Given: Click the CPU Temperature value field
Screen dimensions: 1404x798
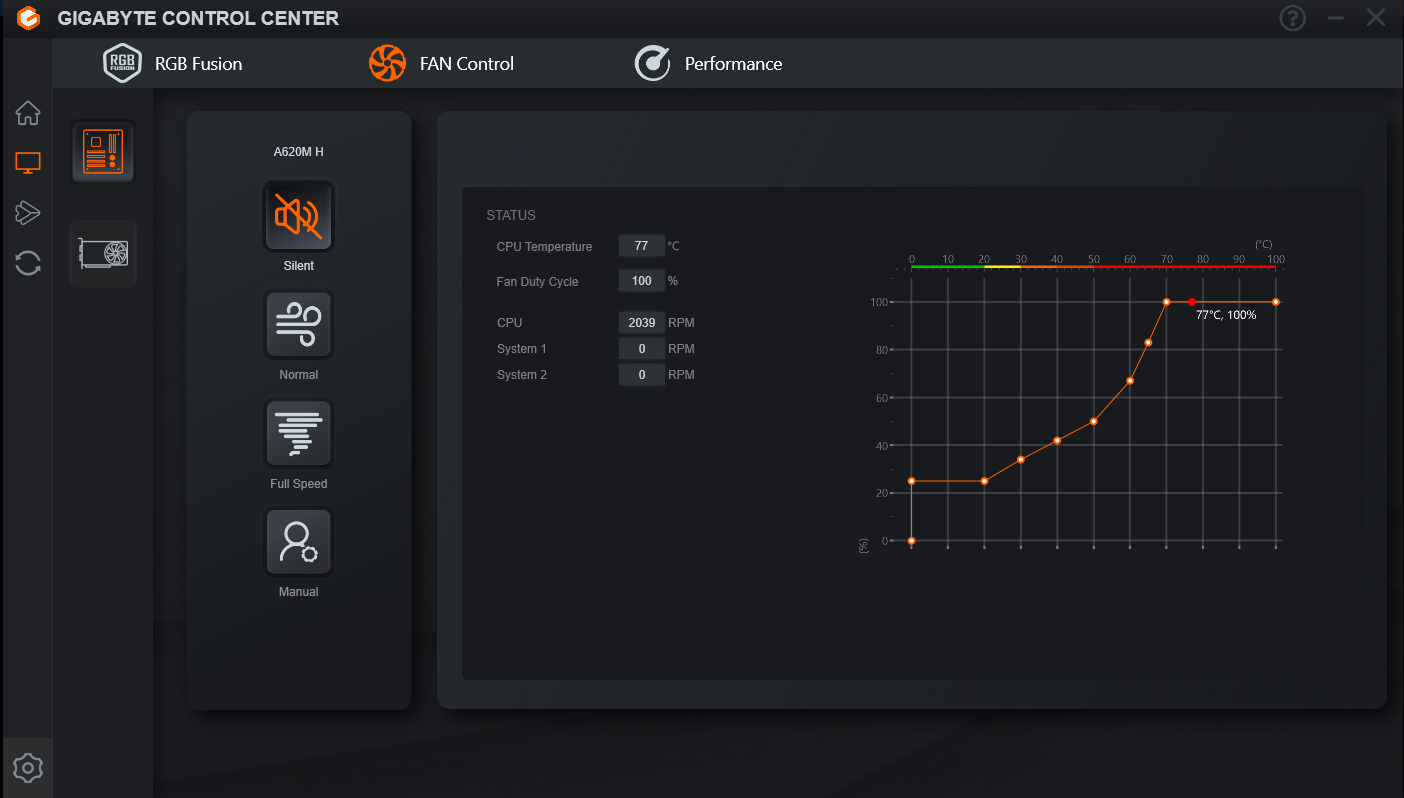Looking at the screenshot, I should point(641,246).
